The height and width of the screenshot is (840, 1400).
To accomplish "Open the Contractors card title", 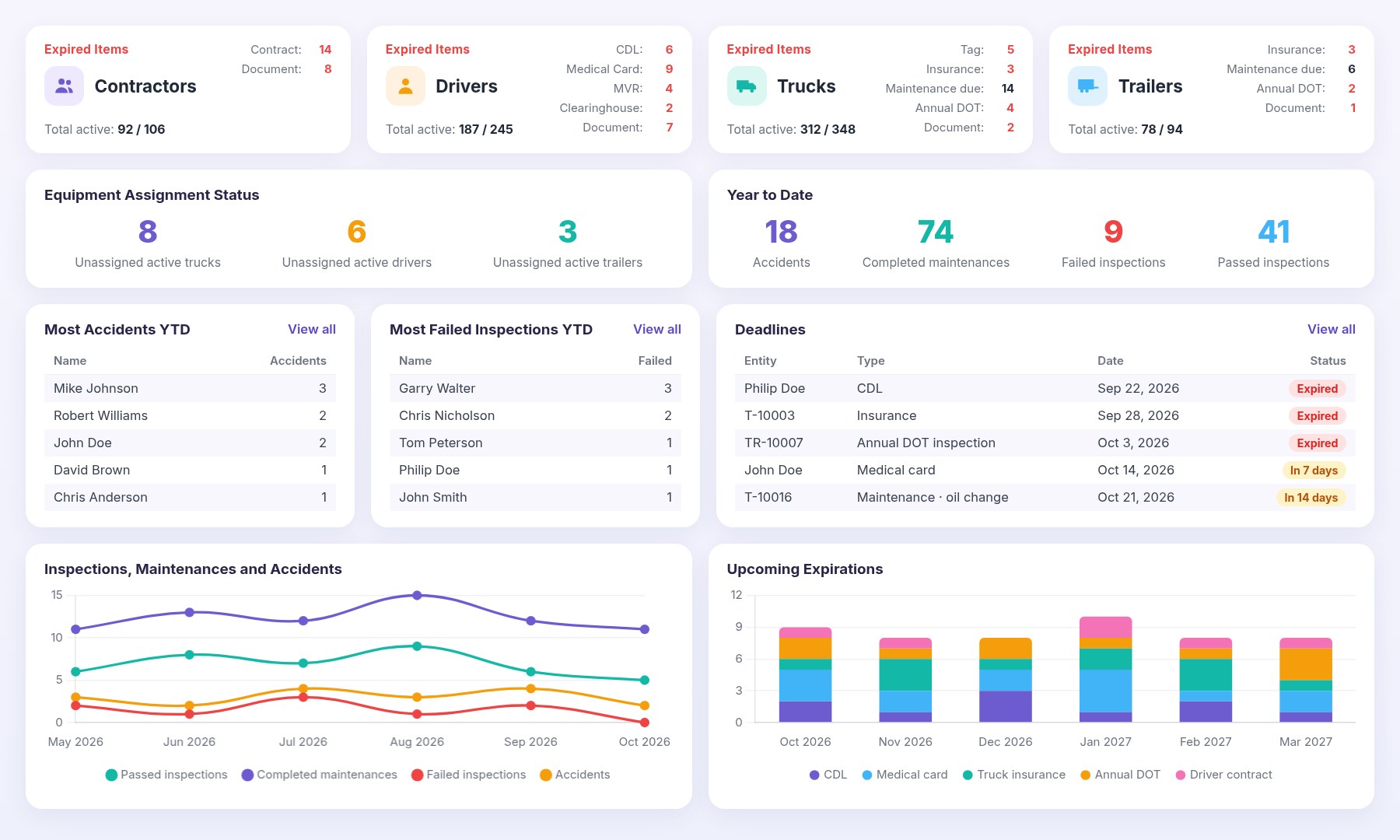I will (x=145, y=86).
